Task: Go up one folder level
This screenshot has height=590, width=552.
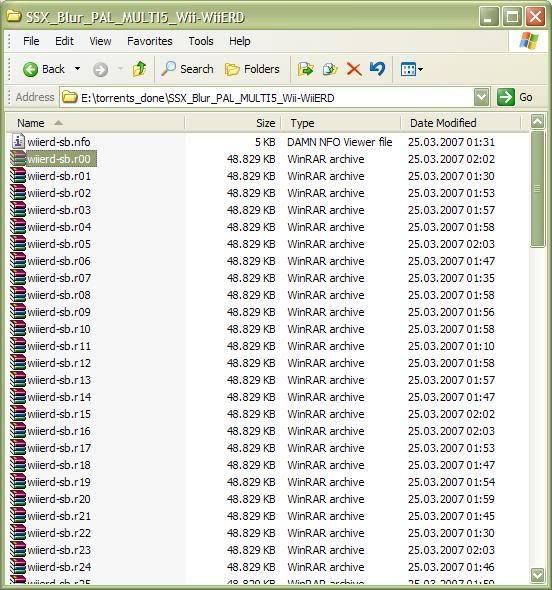Action: 139,69
